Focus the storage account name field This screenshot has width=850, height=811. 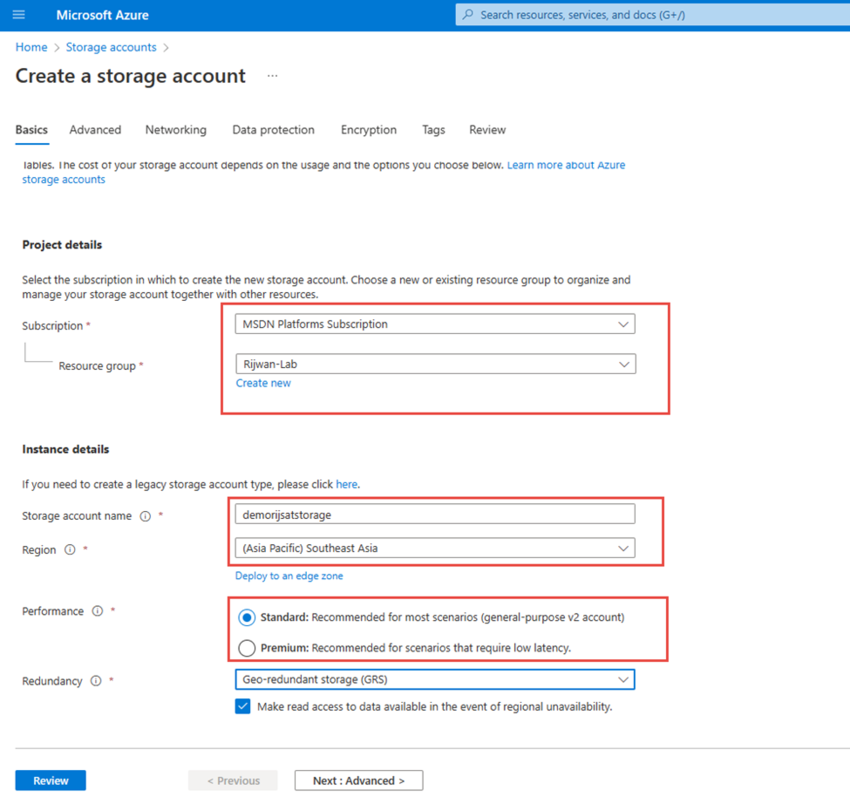pos(435,514)
